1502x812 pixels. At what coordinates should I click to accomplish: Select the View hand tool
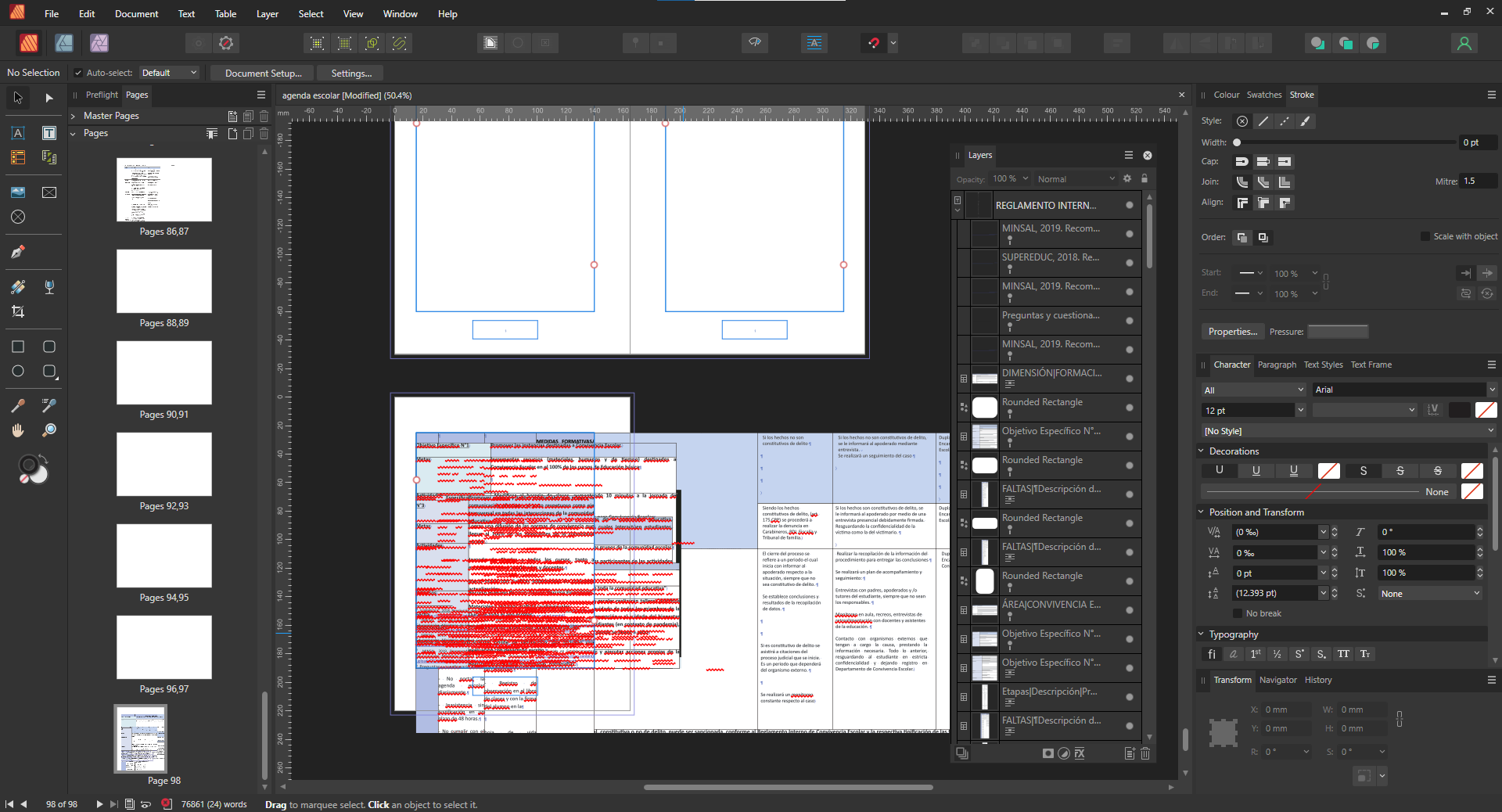click(18, 430)
